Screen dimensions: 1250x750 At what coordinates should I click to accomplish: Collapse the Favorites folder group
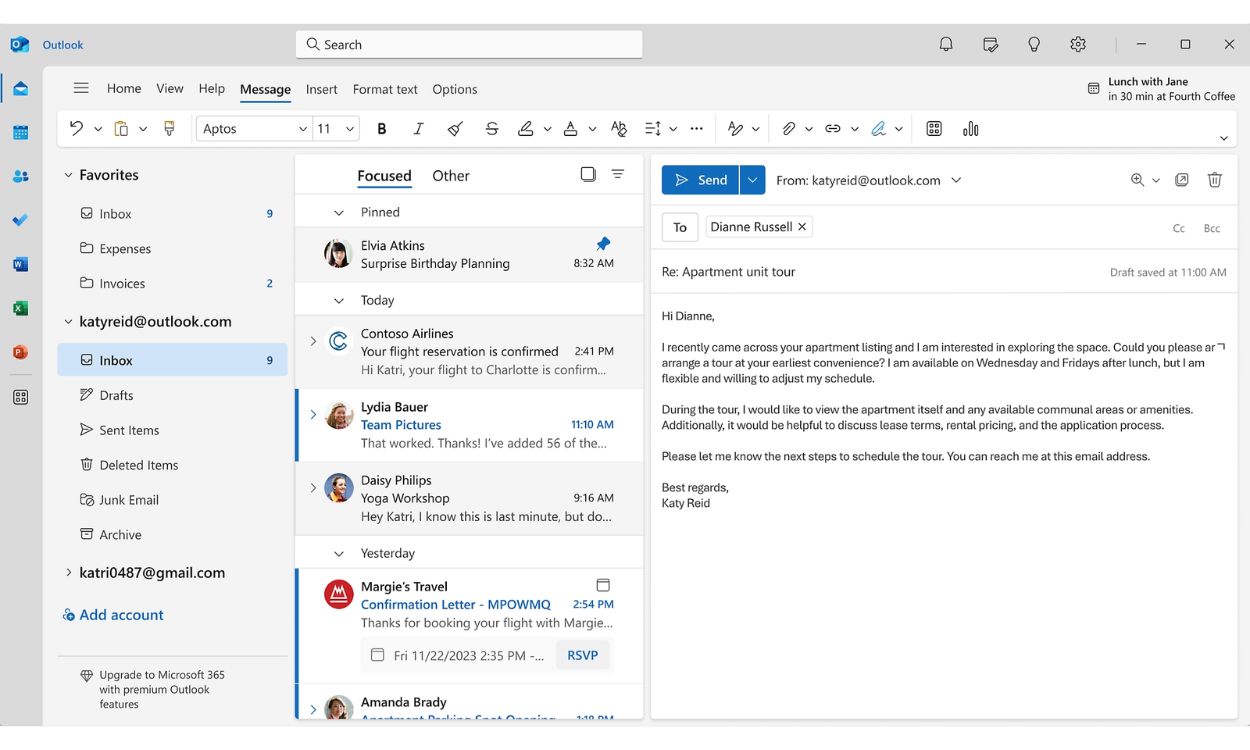(x=68, y=175)
